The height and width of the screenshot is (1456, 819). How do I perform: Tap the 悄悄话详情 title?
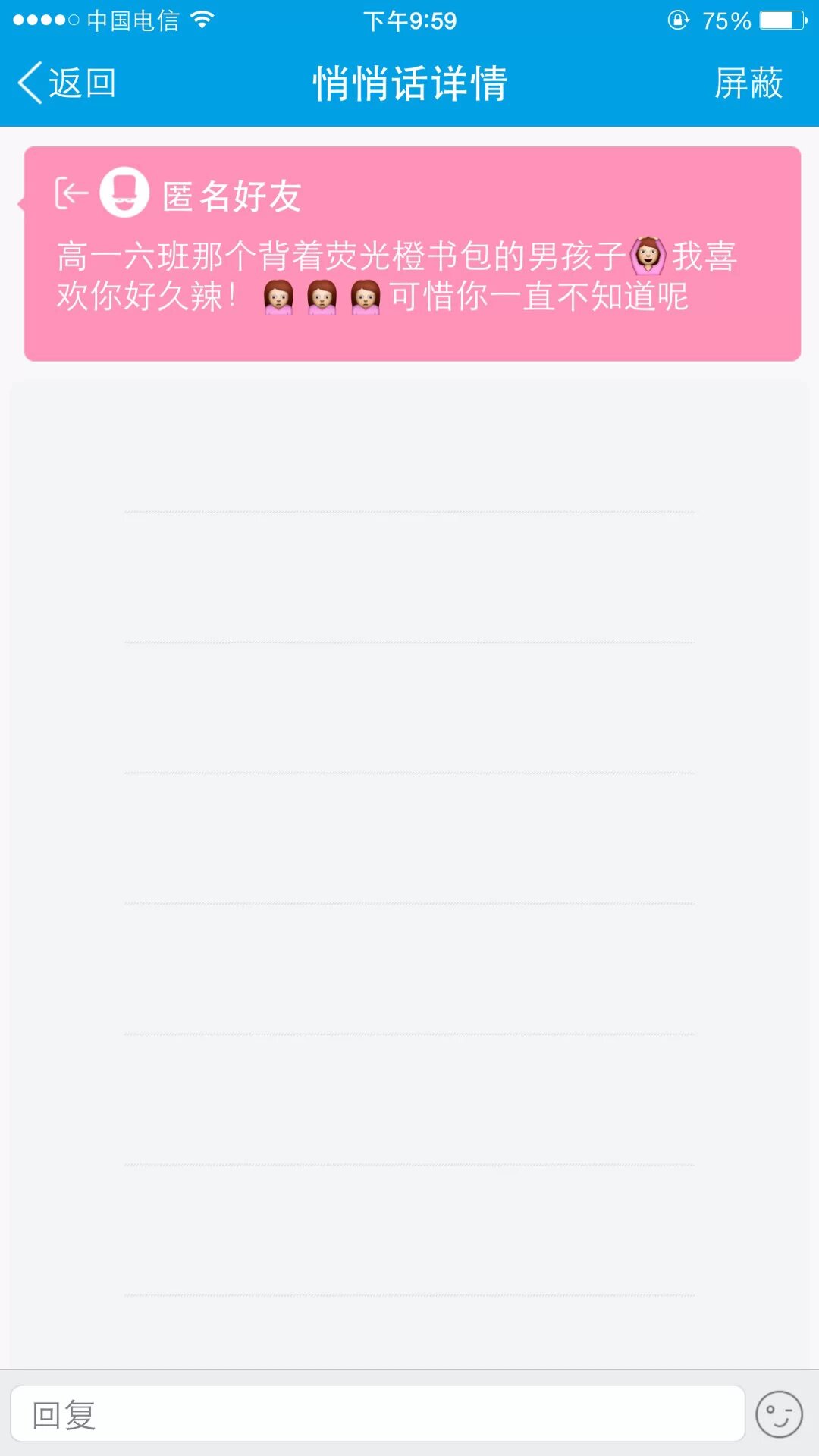point(409,83)
